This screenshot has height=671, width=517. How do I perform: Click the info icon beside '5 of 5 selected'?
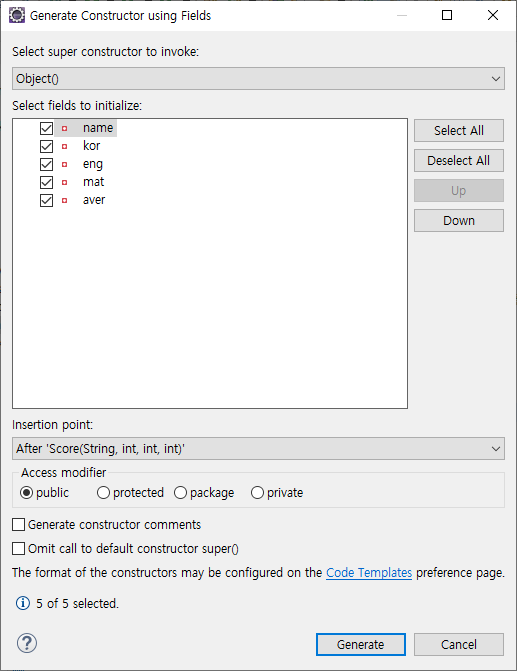tap(23, 603)
